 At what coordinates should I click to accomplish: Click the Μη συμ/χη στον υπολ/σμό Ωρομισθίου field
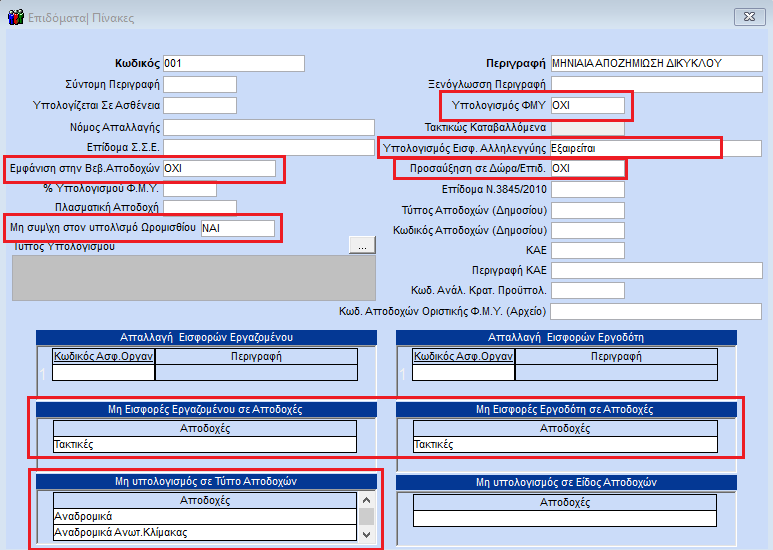(237, 229)
